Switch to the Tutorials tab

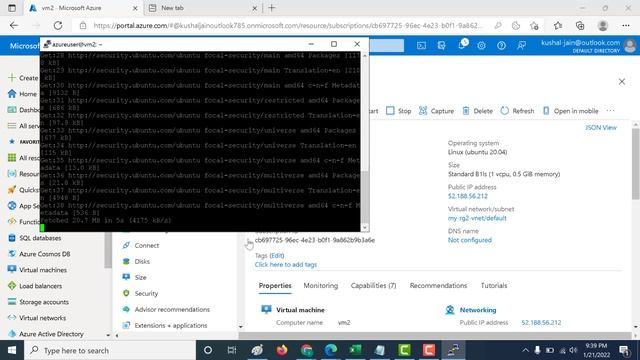click(494, 285)
